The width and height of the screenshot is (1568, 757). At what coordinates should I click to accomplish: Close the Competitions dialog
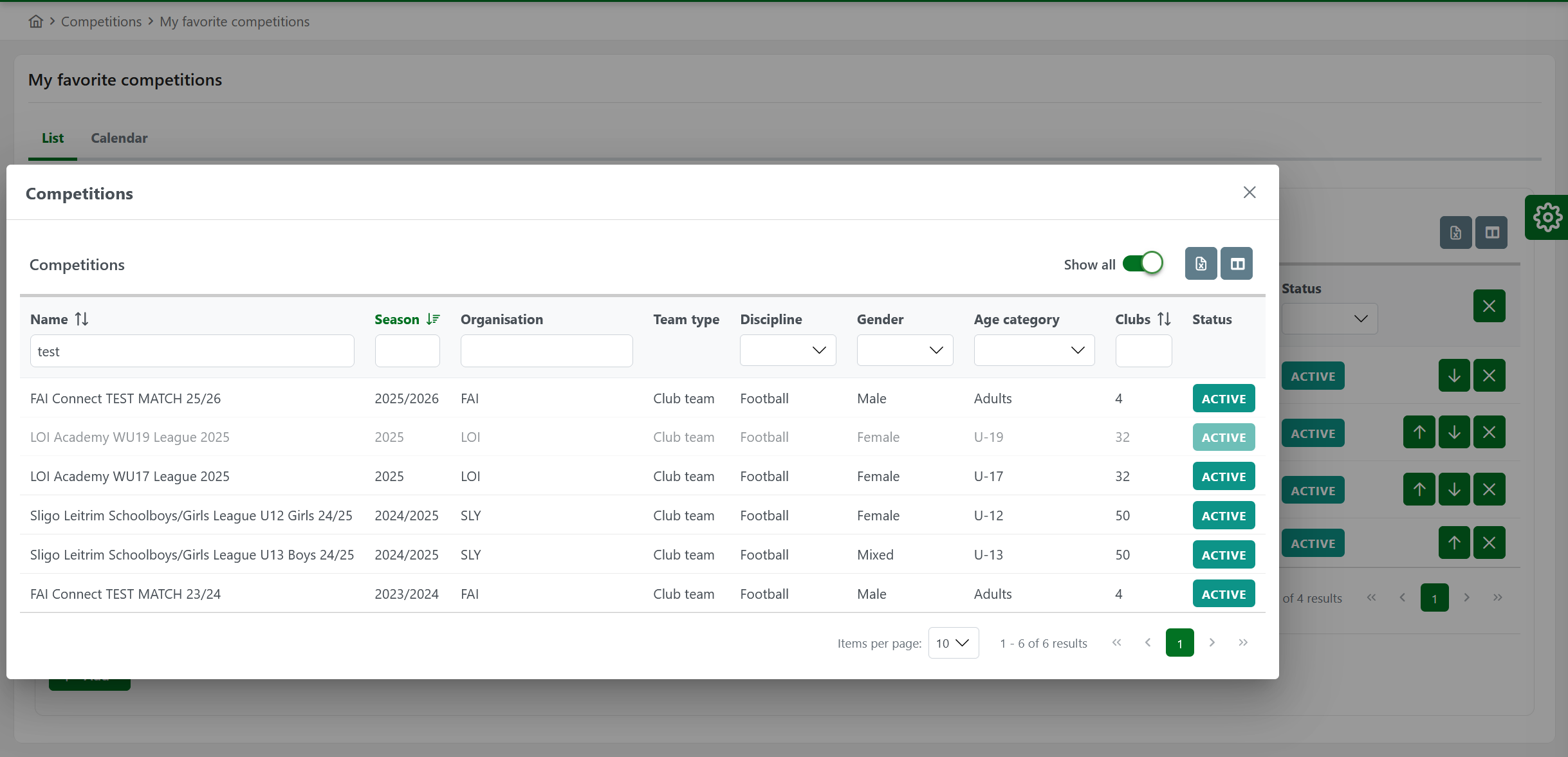pyautogui.click(x=1250, y=192)
